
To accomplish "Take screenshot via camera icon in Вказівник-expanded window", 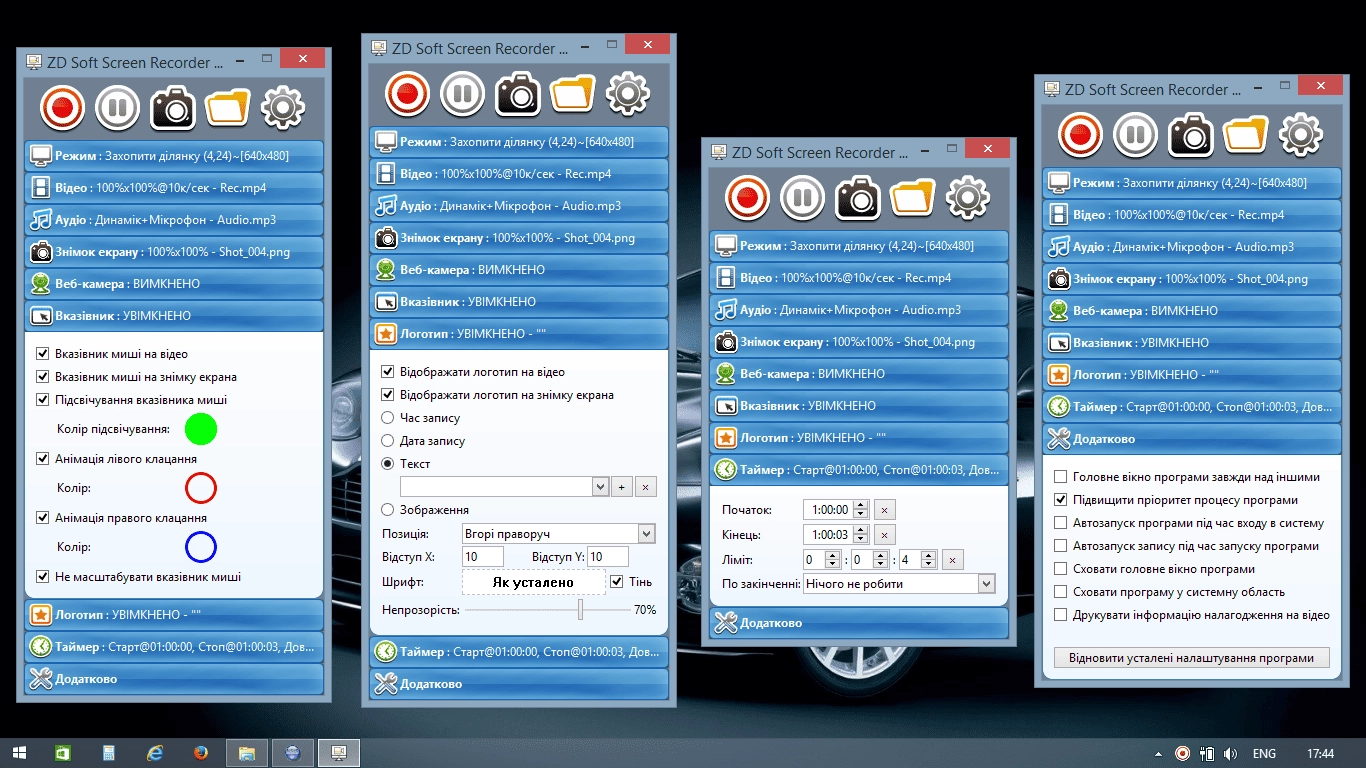I will 172,107.
